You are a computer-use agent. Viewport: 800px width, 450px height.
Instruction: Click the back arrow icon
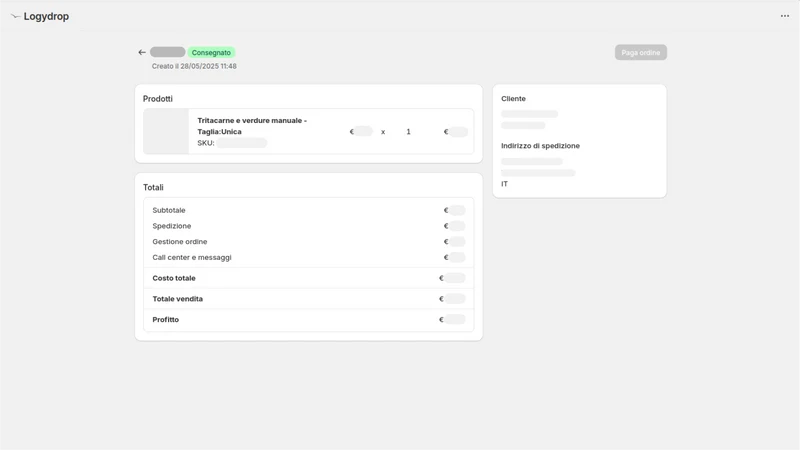click(x=142, y=52)
